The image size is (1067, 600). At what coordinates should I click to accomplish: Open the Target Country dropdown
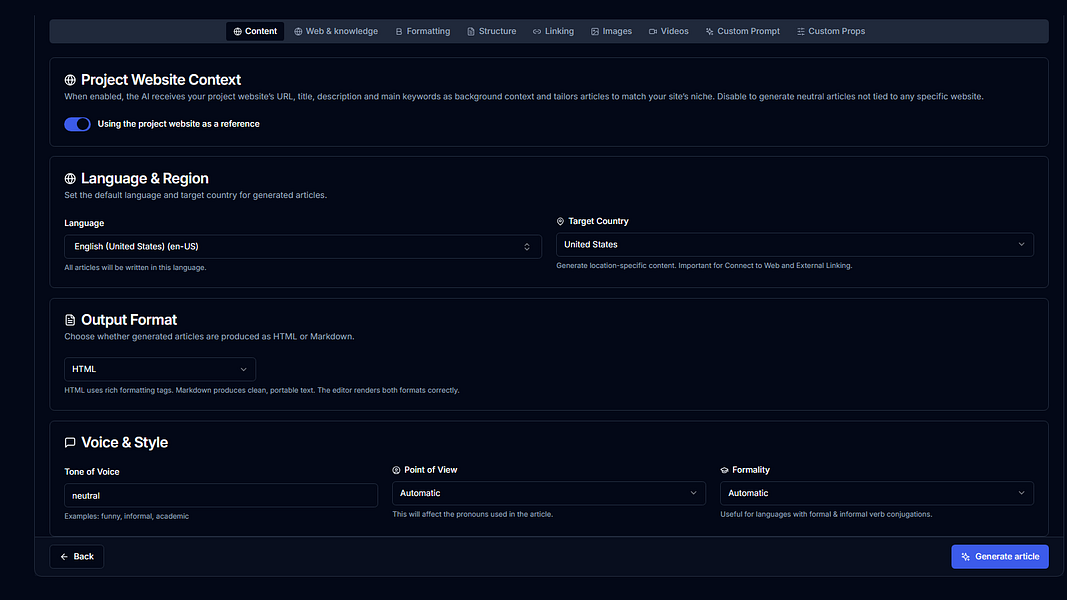pyautogui.click(x=795, y=244)
